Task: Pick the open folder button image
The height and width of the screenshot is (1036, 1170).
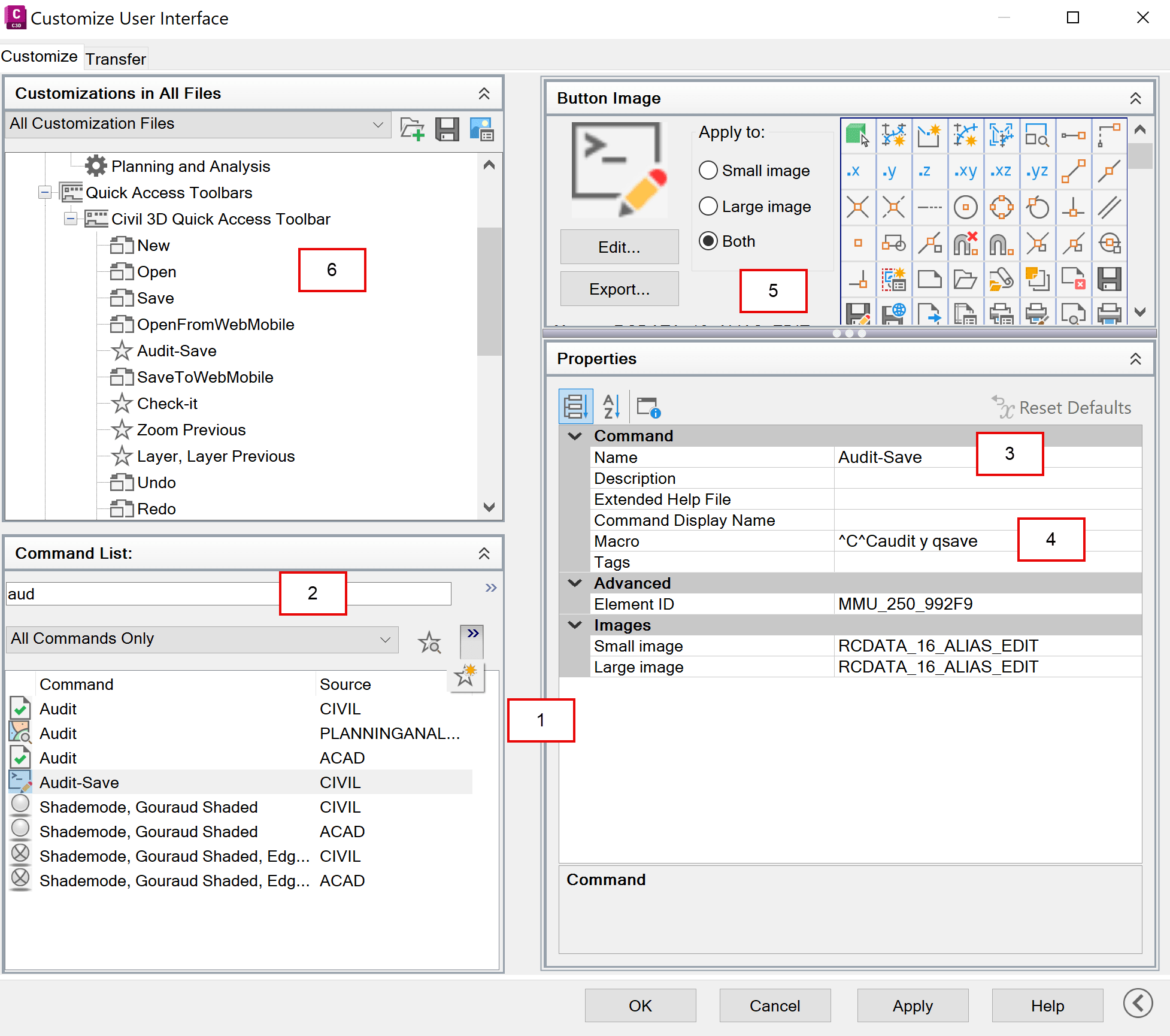Action: tap(965, 279)
